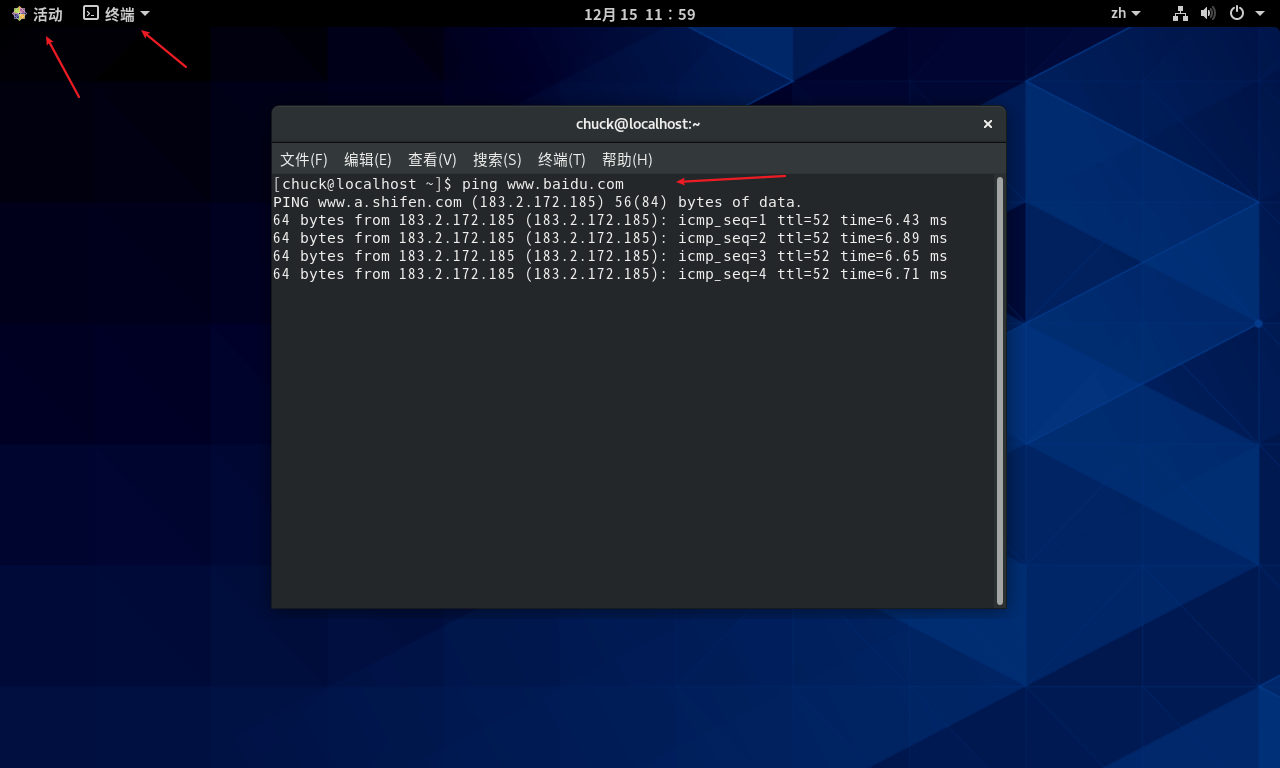Click the volume speaker icon
The image size is (1280, 768).
[x=1208, y=13]
